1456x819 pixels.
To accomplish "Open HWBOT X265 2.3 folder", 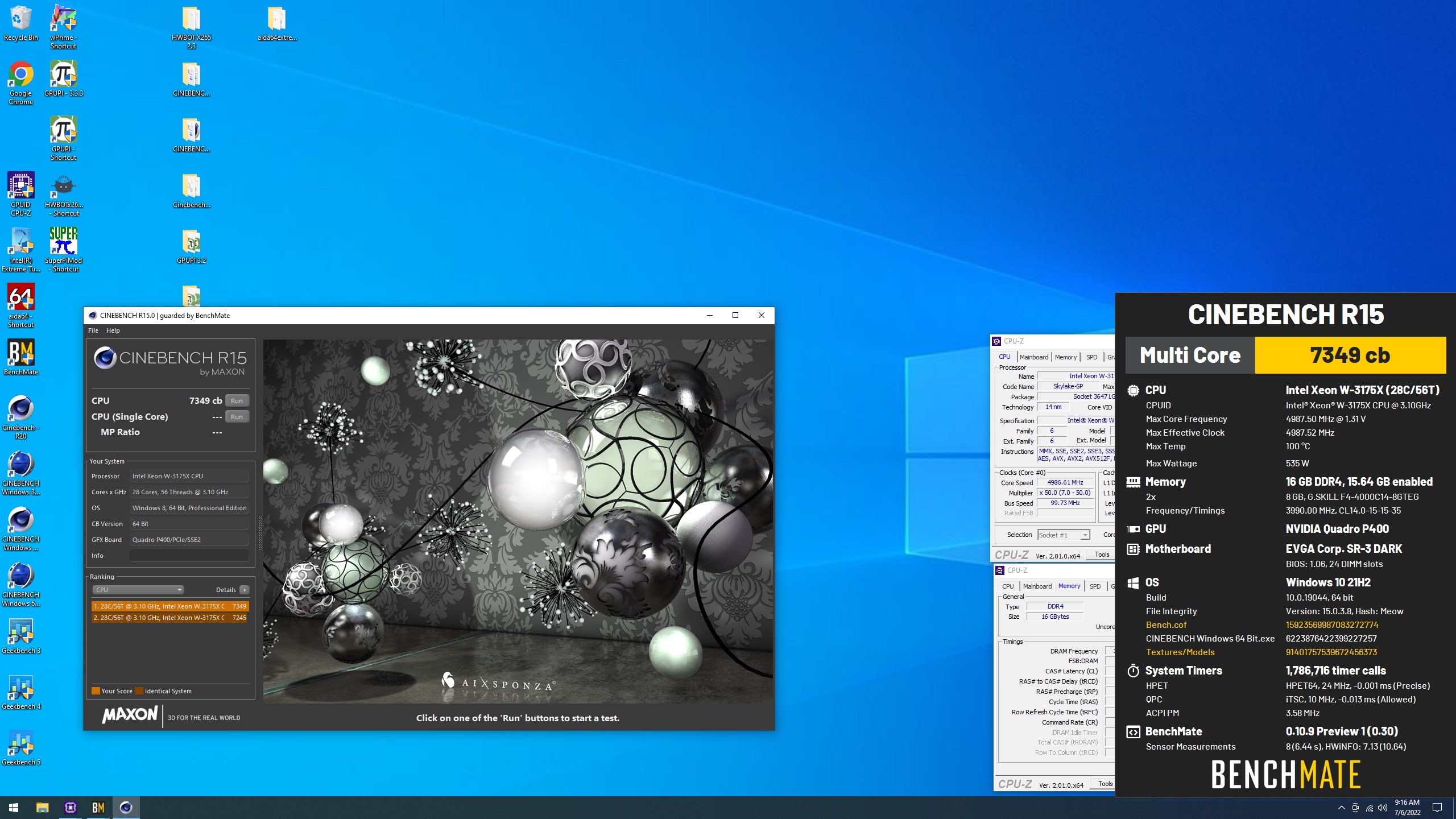I will click(191, 27).
